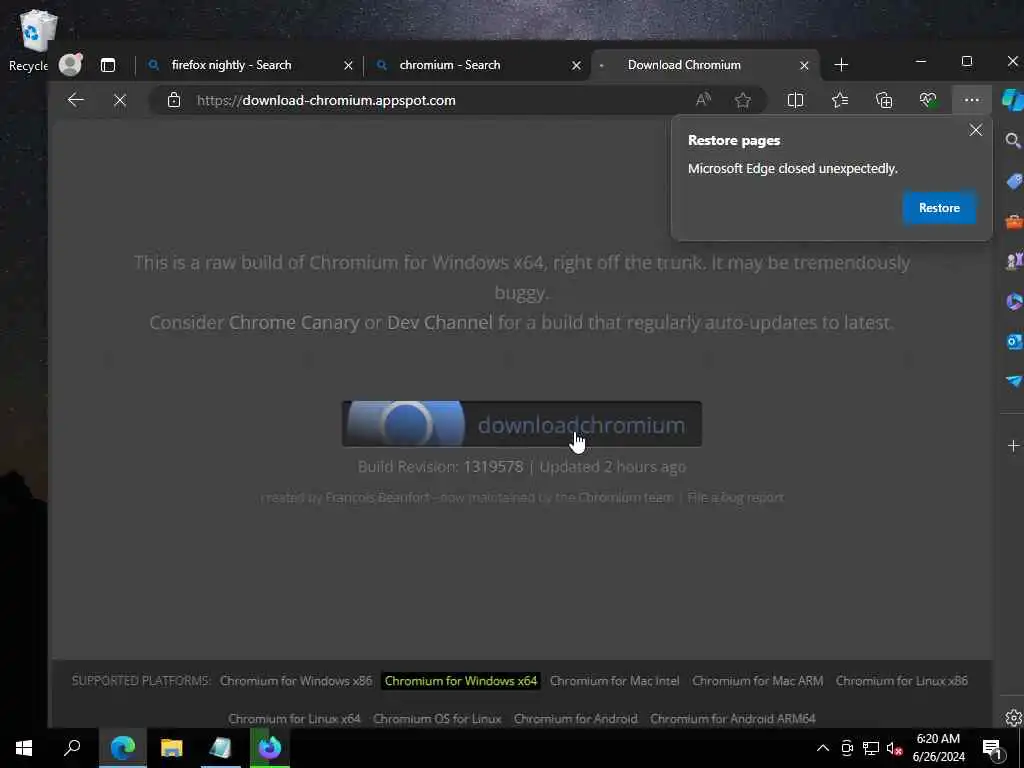This screenshot has width=1024, height=768.
Task: Open Read aloud from address bar
Action: [x=703, y=100]
